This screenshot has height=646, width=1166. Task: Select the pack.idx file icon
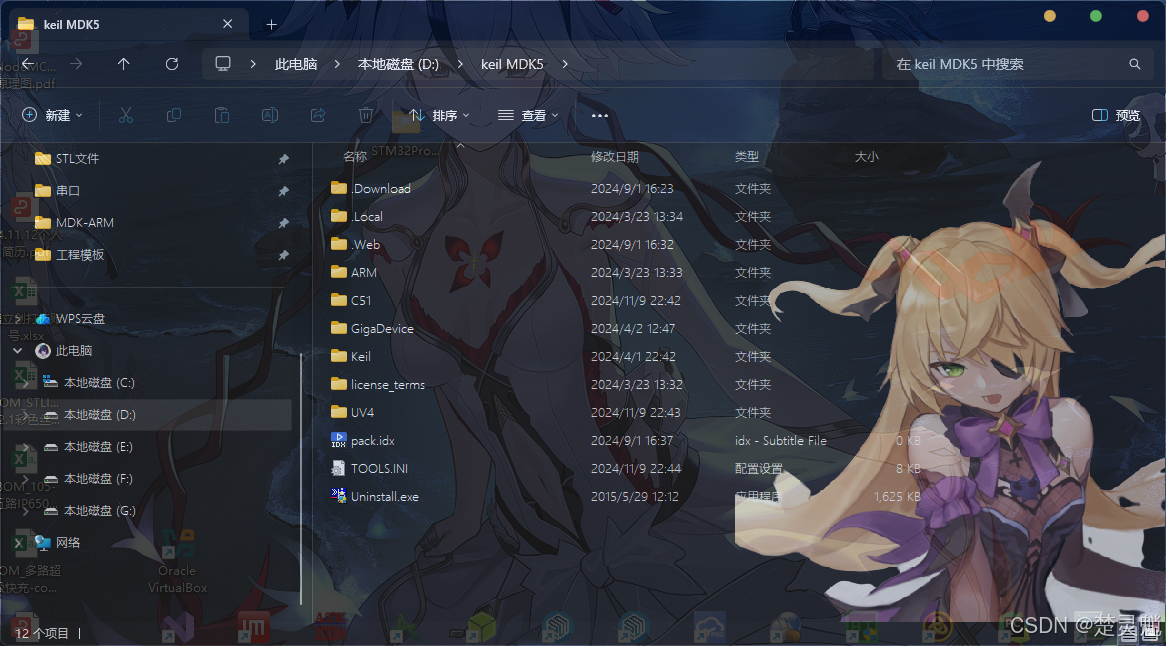click(x=338, y=440)
